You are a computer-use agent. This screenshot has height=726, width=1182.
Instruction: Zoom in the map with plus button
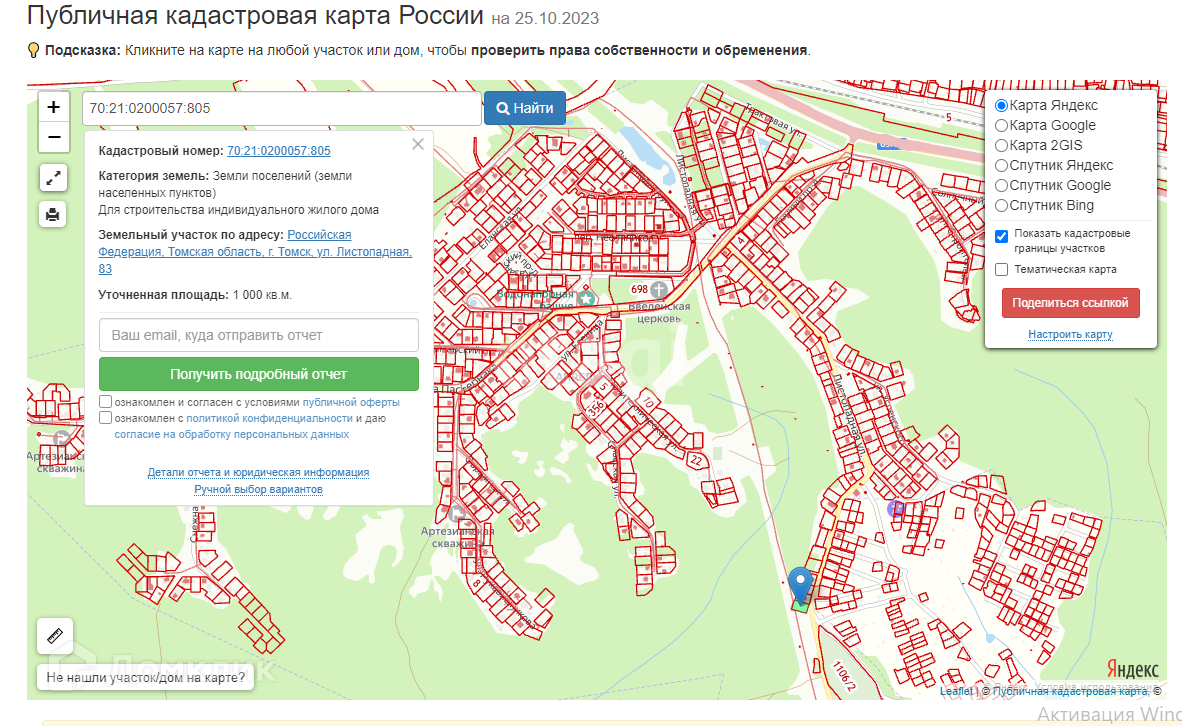(54, 107)
